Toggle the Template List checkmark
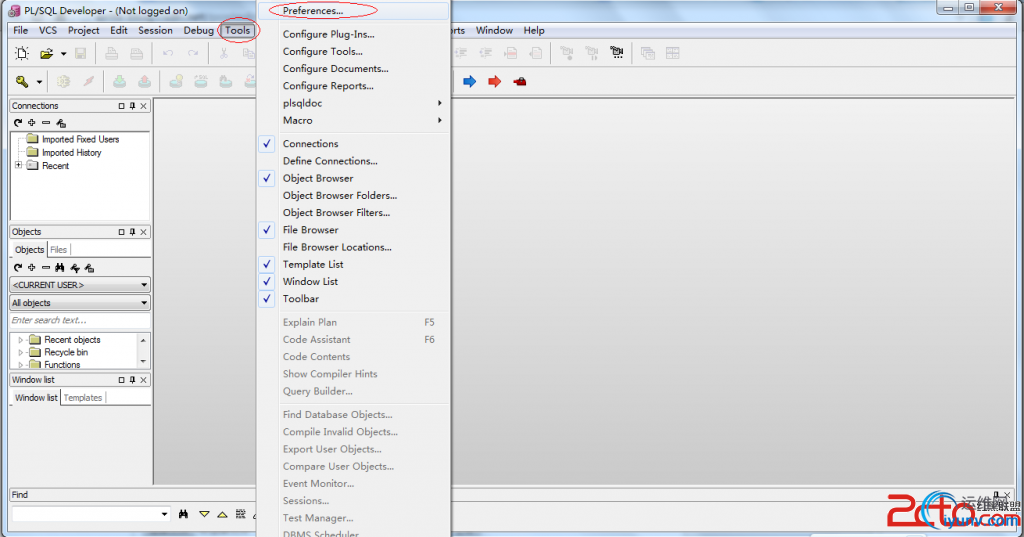 [x=267, y=264]
